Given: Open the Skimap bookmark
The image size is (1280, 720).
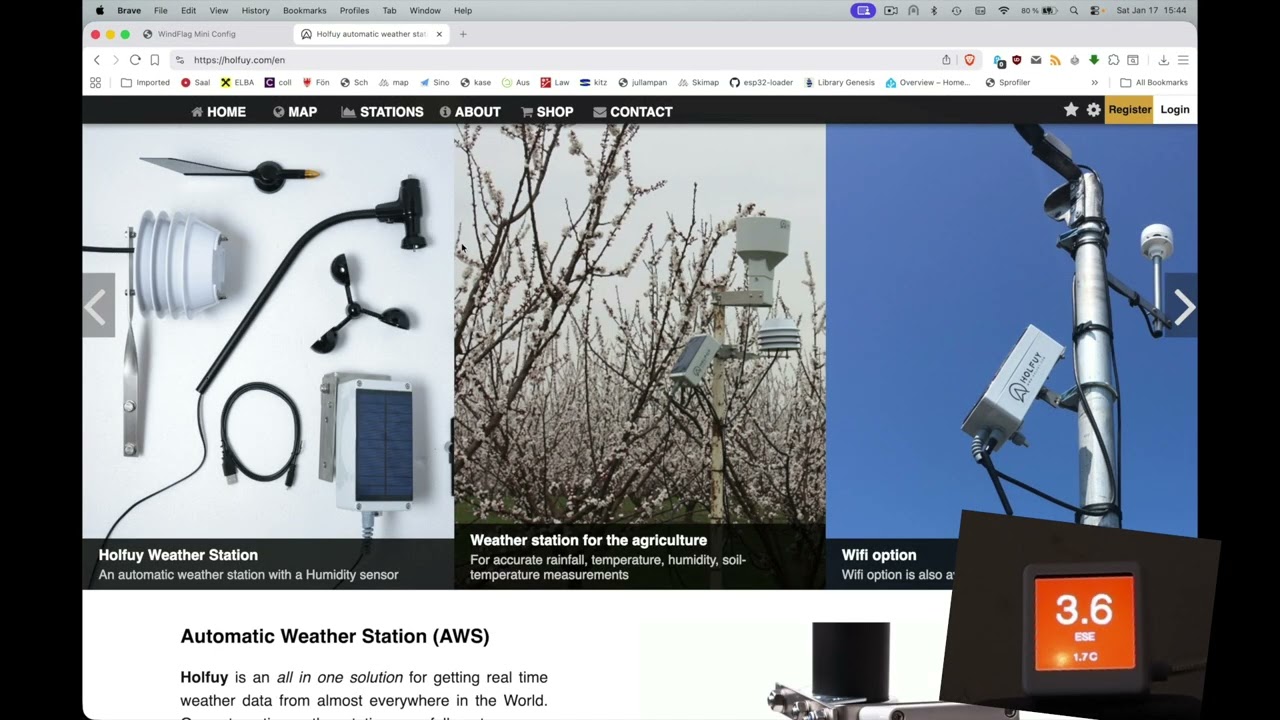Looking at the screenshot, I should [698, 83].
